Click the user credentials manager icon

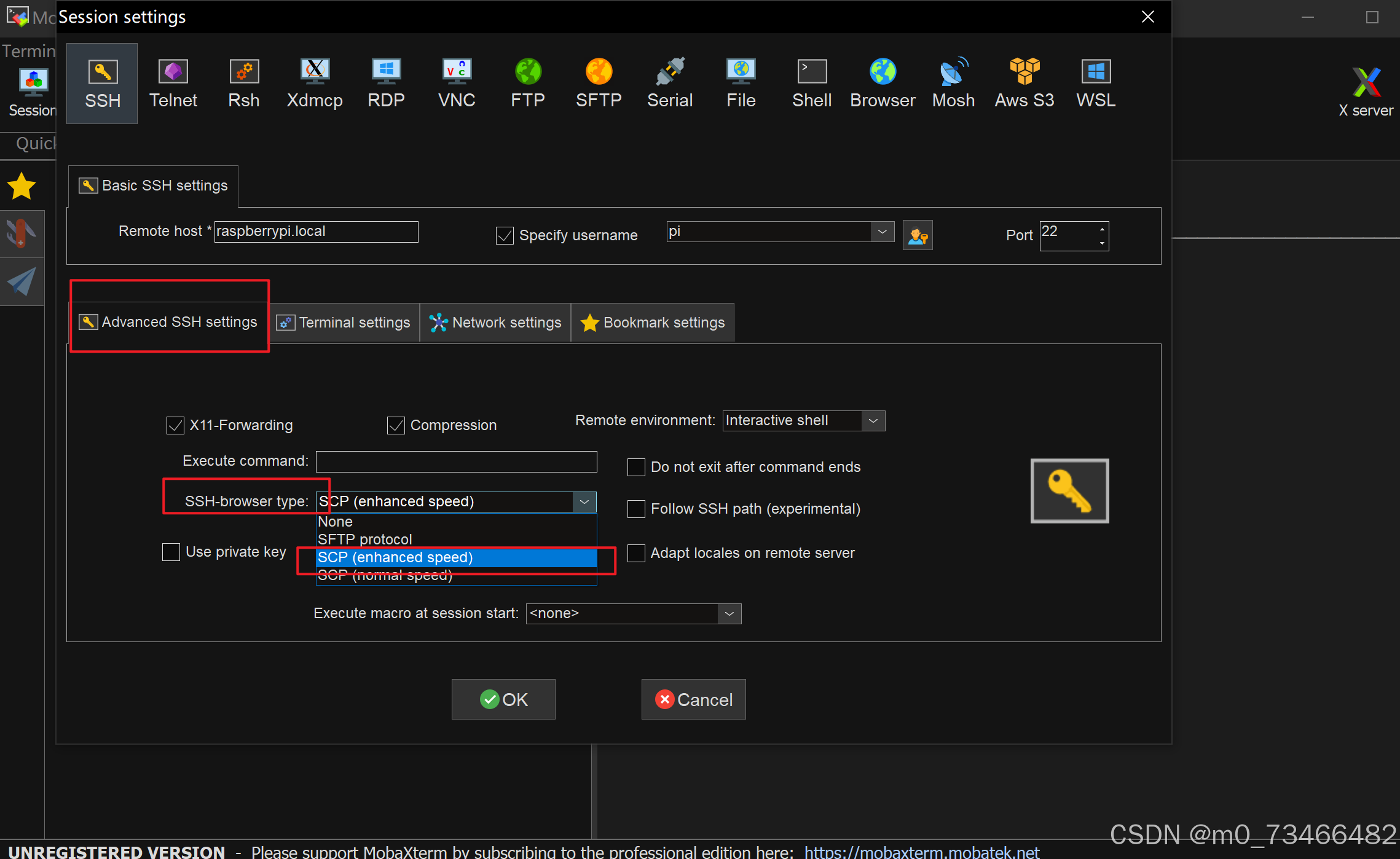point(918,235)
